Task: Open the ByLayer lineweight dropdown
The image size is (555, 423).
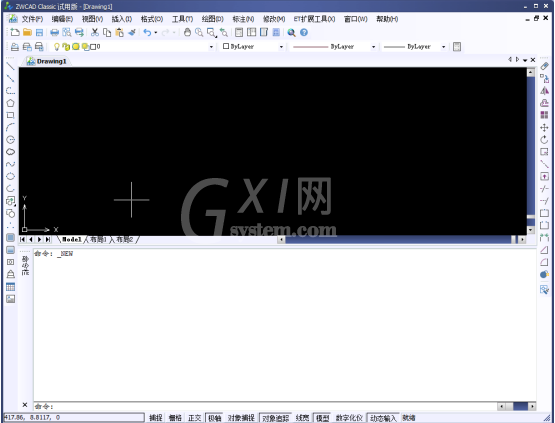Action: (443, 47)
